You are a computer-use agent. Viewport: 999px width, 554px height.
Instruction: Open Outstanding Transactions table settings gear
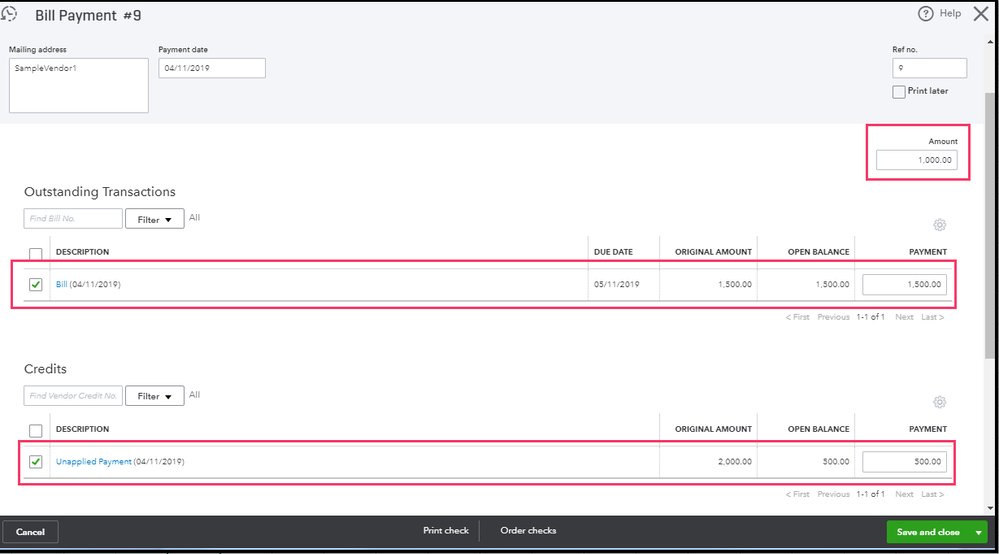(939, 225)
